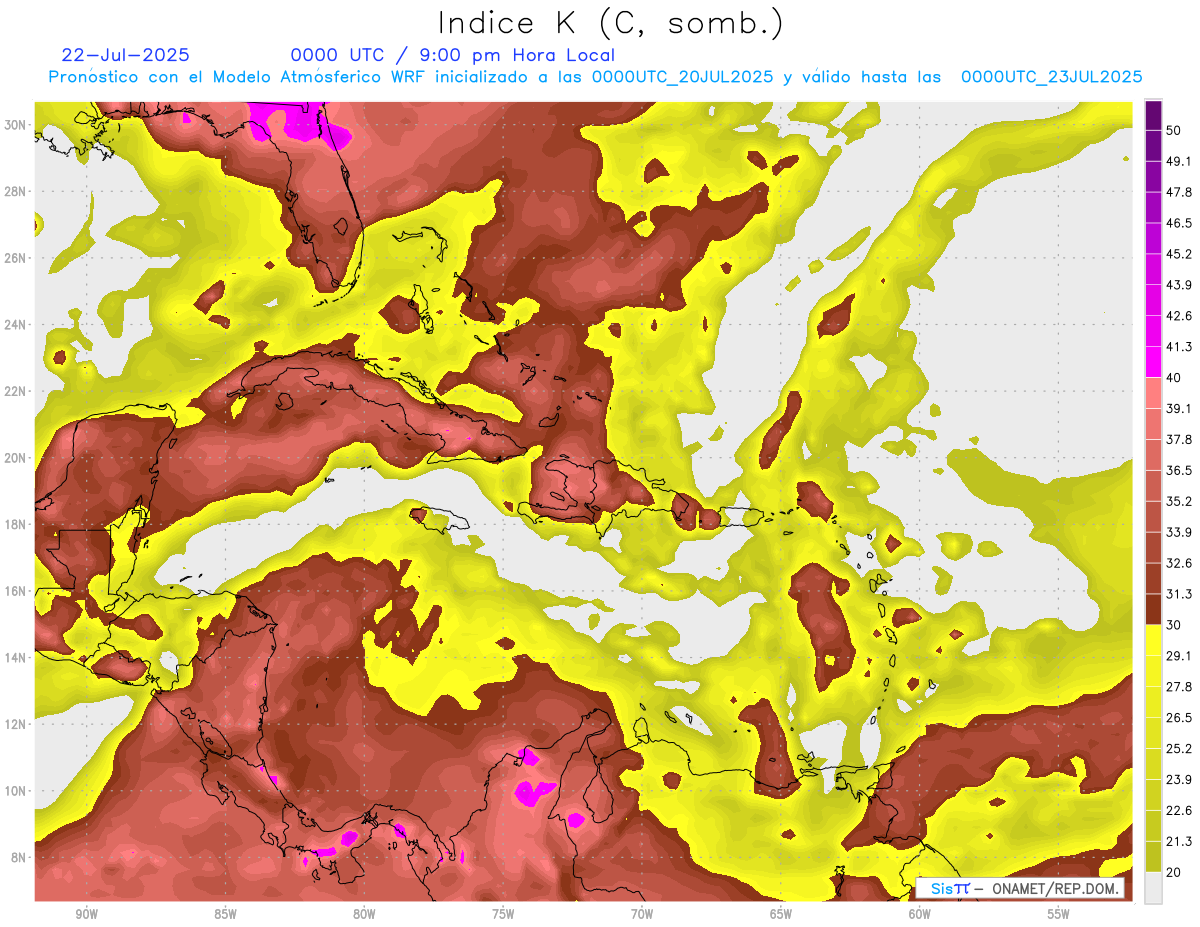Pick the bright yellow swatch between 29.1 and 30

click(1153, 640)
